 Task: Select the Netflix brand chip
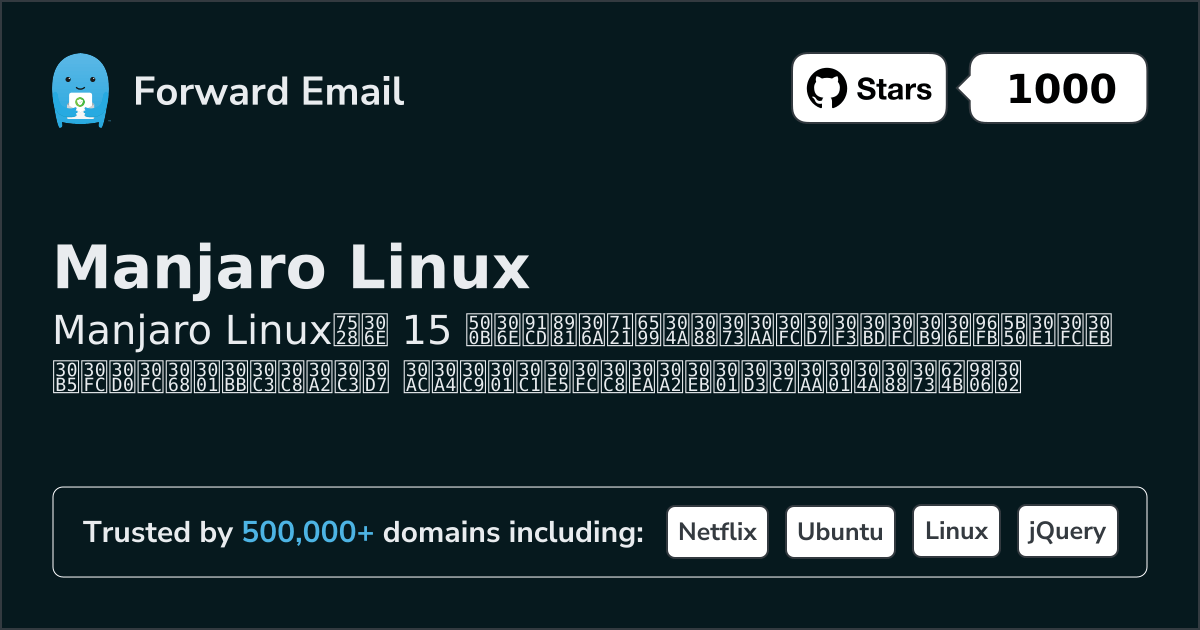pos(717,531)
